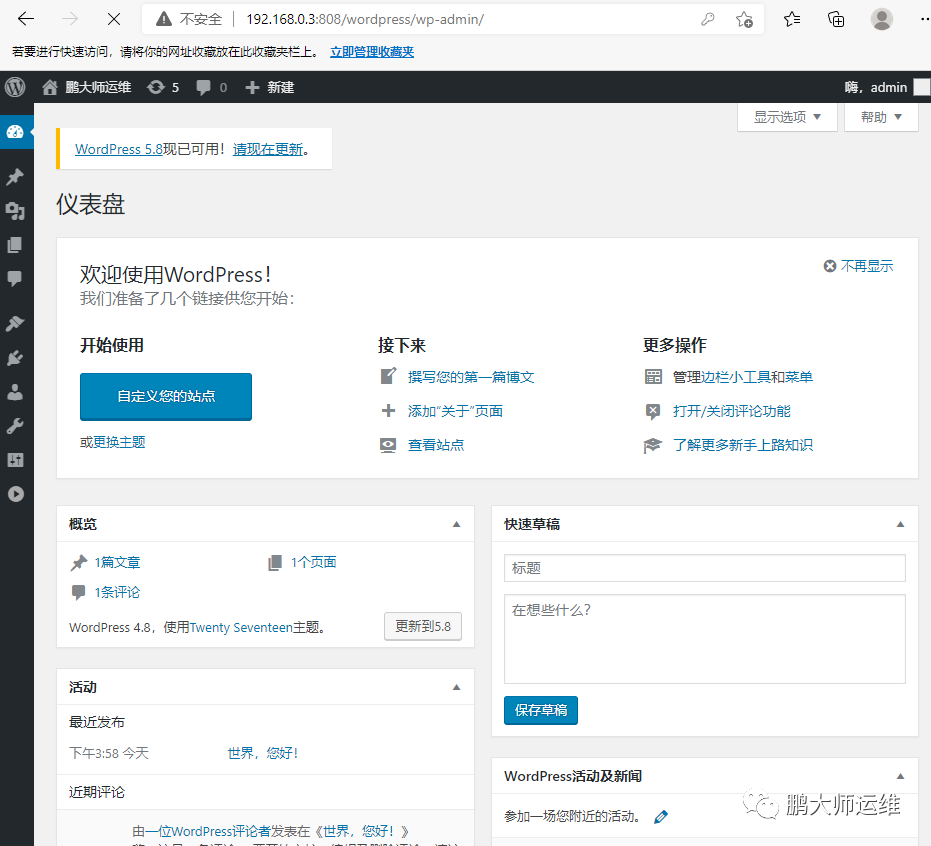This screenshot has width=931, height=846.
Task: Open Tools wrench icon in sidebar
Action: pos(15,426)
